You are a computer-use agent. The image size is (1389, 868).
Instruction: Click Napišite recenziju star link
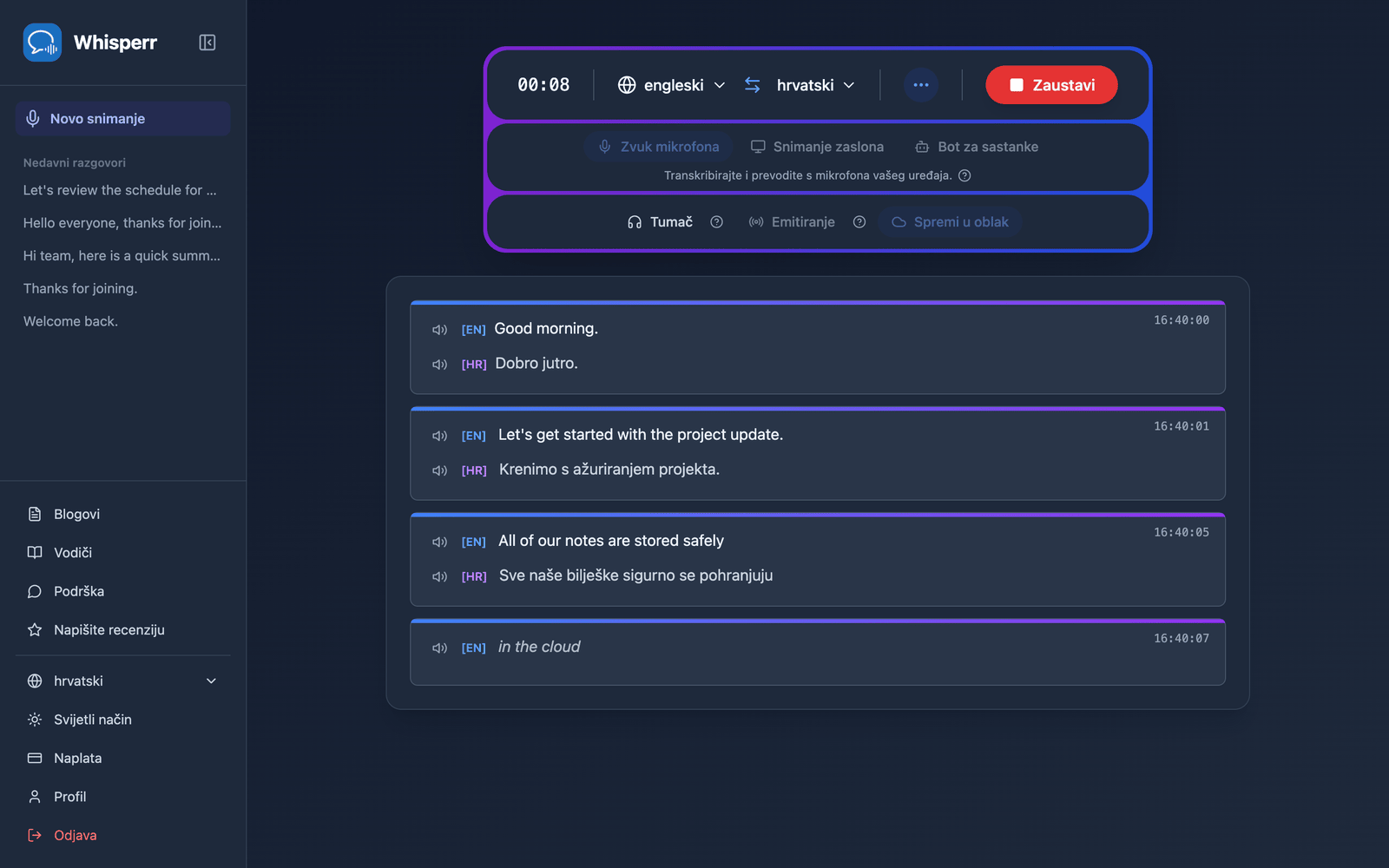[122, 630]
